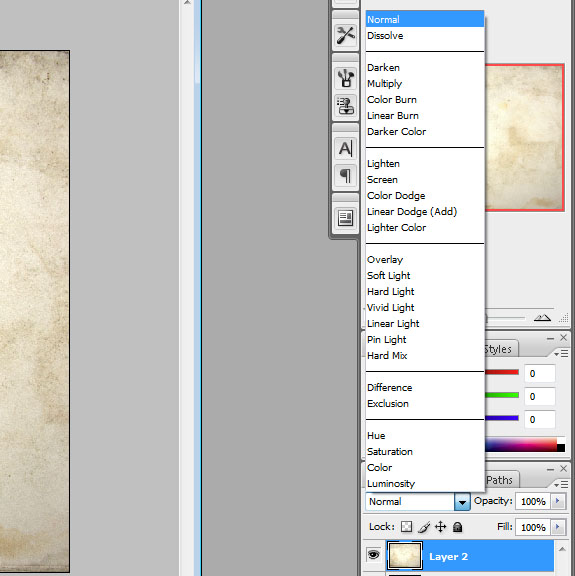Click the lock transparent pixels icon
The width and height of the screenshot is (575, 576).
click(x=406, y=527)
